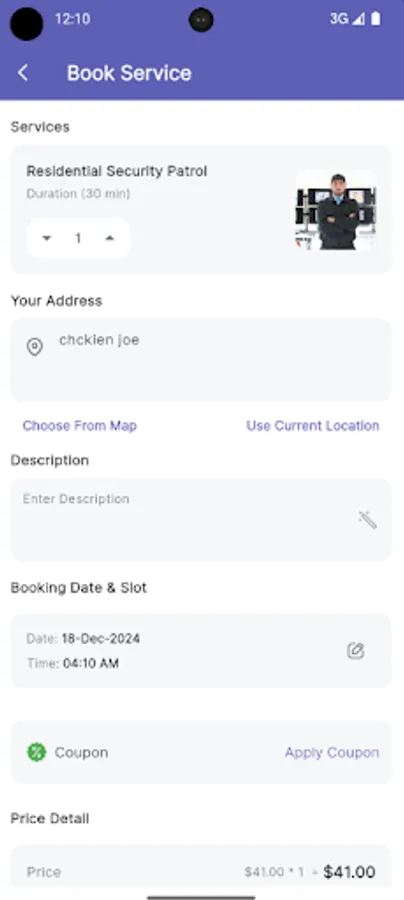Tap the $41.00 price total
The image size is (404, 900).
[x=349, y=872]
